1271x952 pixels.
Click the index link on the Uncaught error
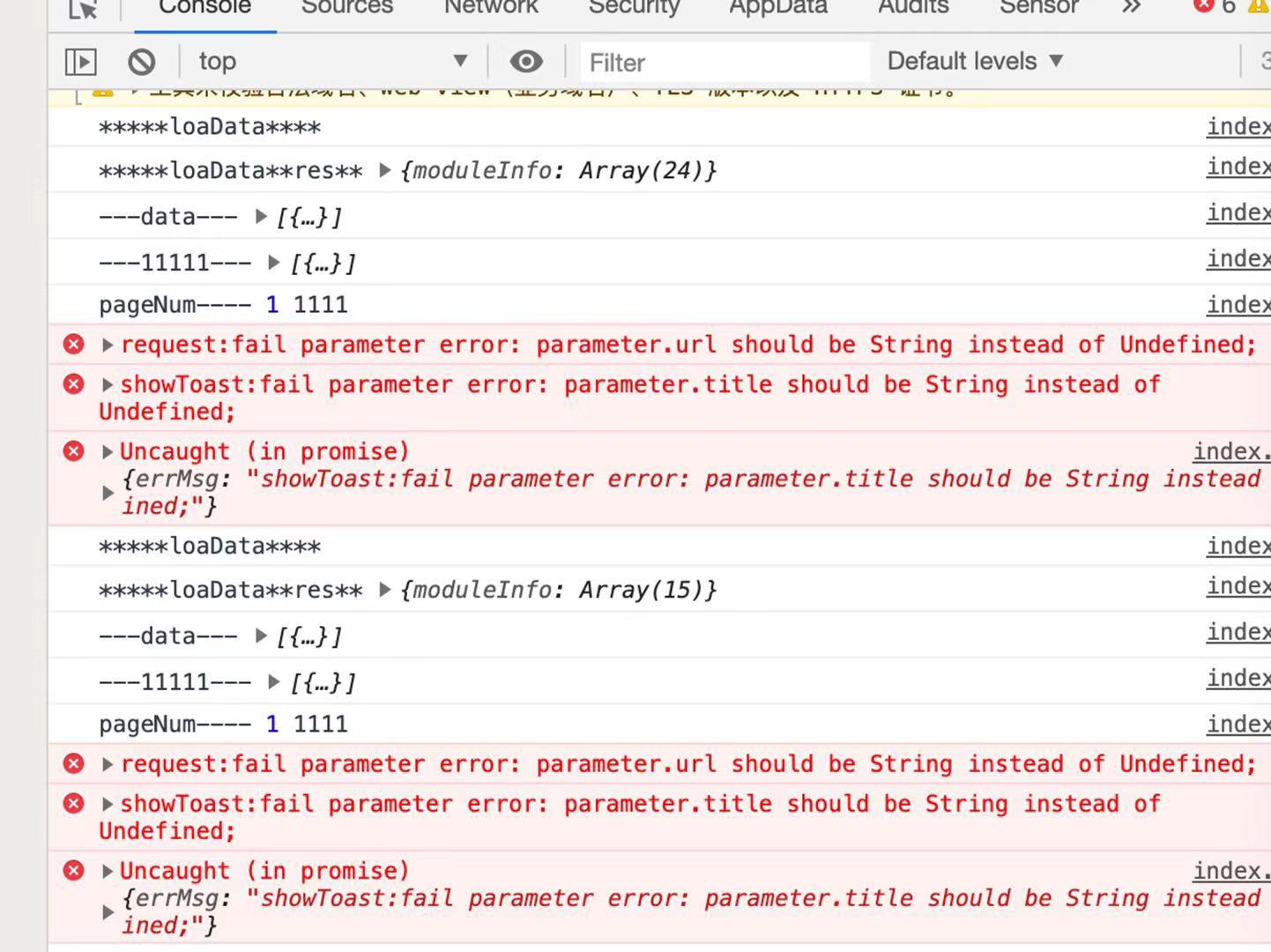pyautogui.click(x=1230, y=450)
